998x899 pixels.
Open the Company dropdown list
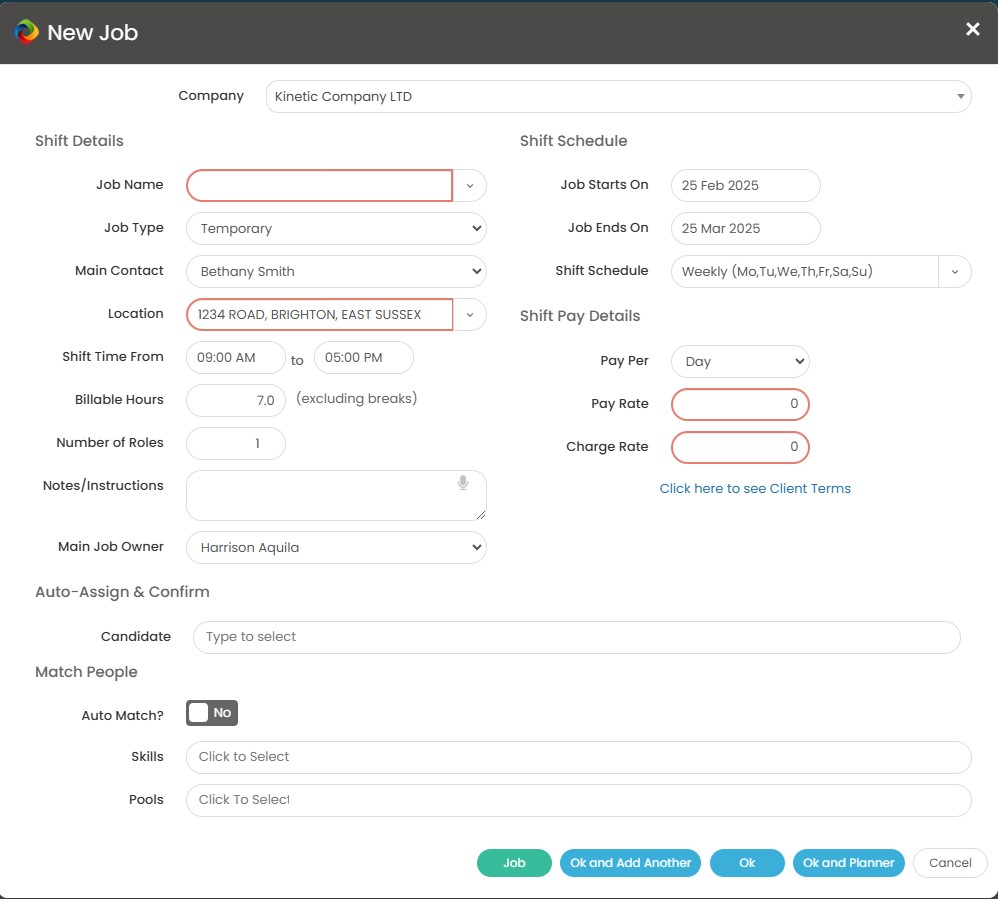tap(618, 97)
